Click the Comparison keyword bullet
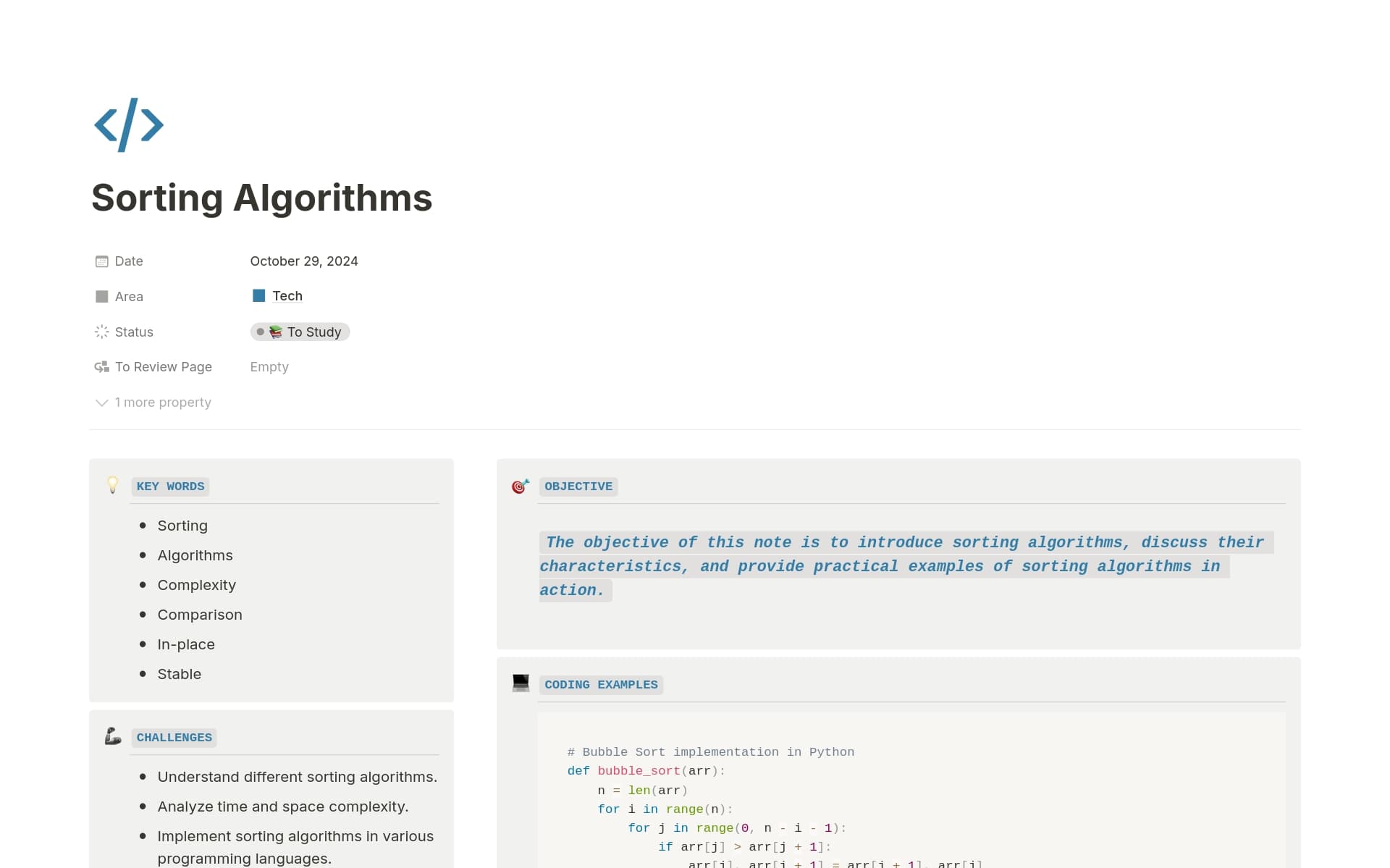This screenshot has width=1390, height=868. pos(200,615)
